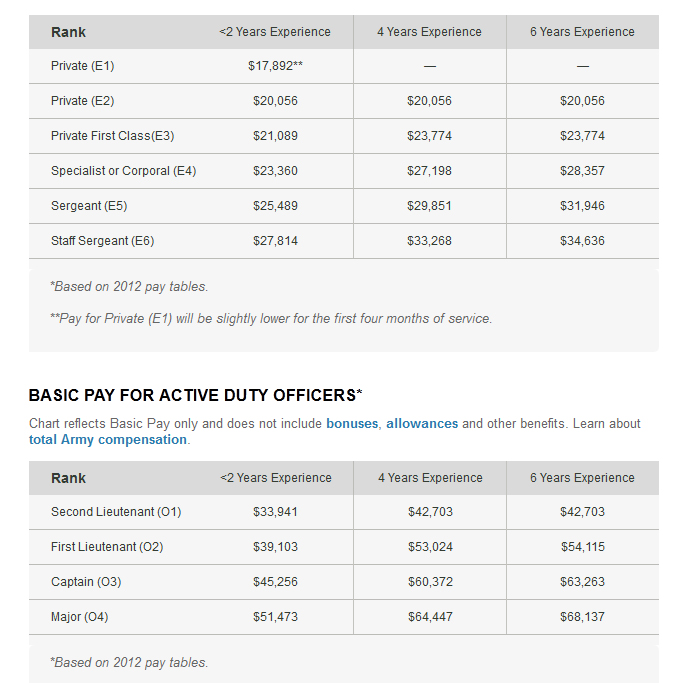This screenshot has height=683, width=675.
Task: Click the Staff Sergeant (E6) row label
Action: pyautogui.click(x=103, y=241)
